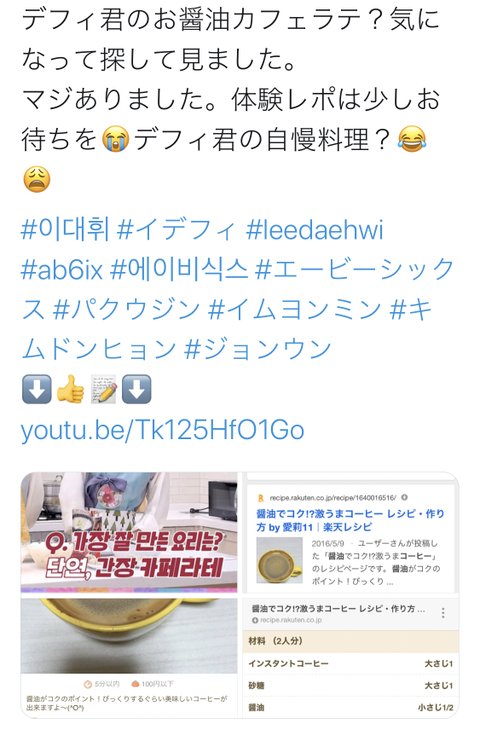Open the #이대휘 hashtag
This screenshot has width=480, height=741.
(x=65, y=230)
